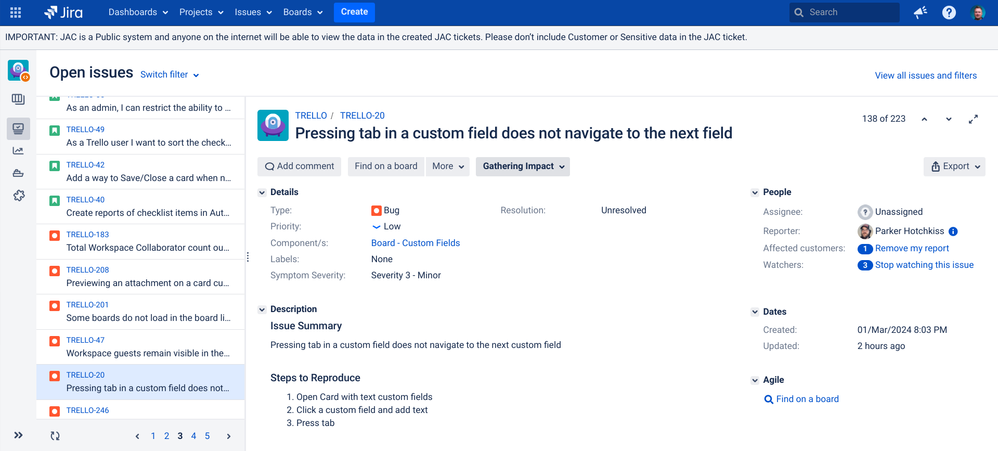Click TRELLO breadcrumb link
Viewport: 998px width, 451px height.
tap(311, 116)
